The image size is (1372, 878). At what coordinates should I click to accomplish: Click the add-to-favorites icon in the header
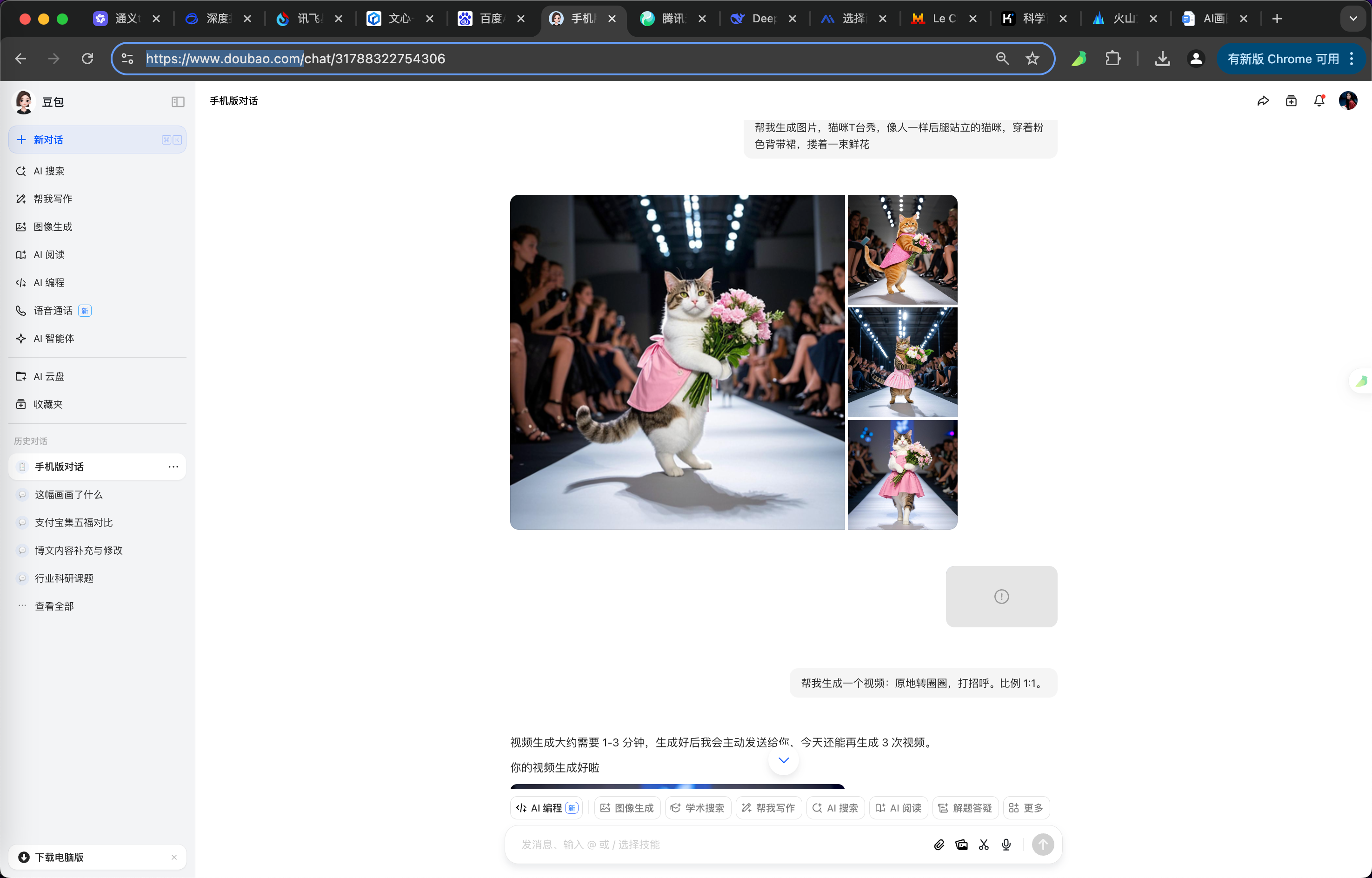pyautogui.click(x=1291, y=101)
